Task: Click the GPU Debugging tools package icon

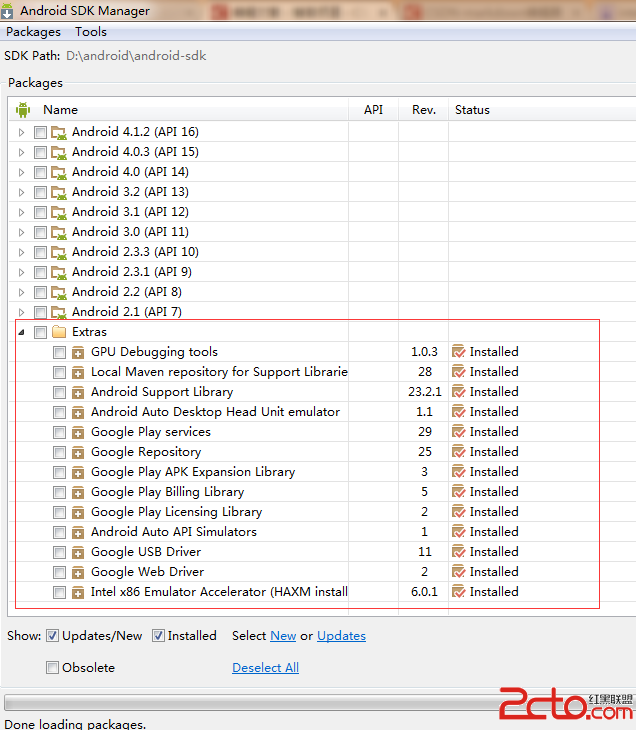Action: 78,352
